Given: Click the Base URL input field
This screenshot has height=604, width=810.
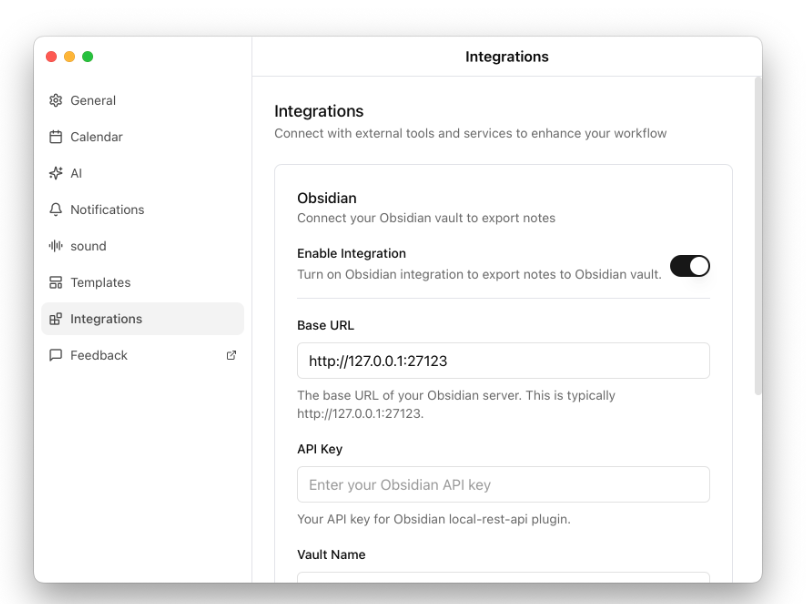Looking at the screenshot, I should coord(503,361).
